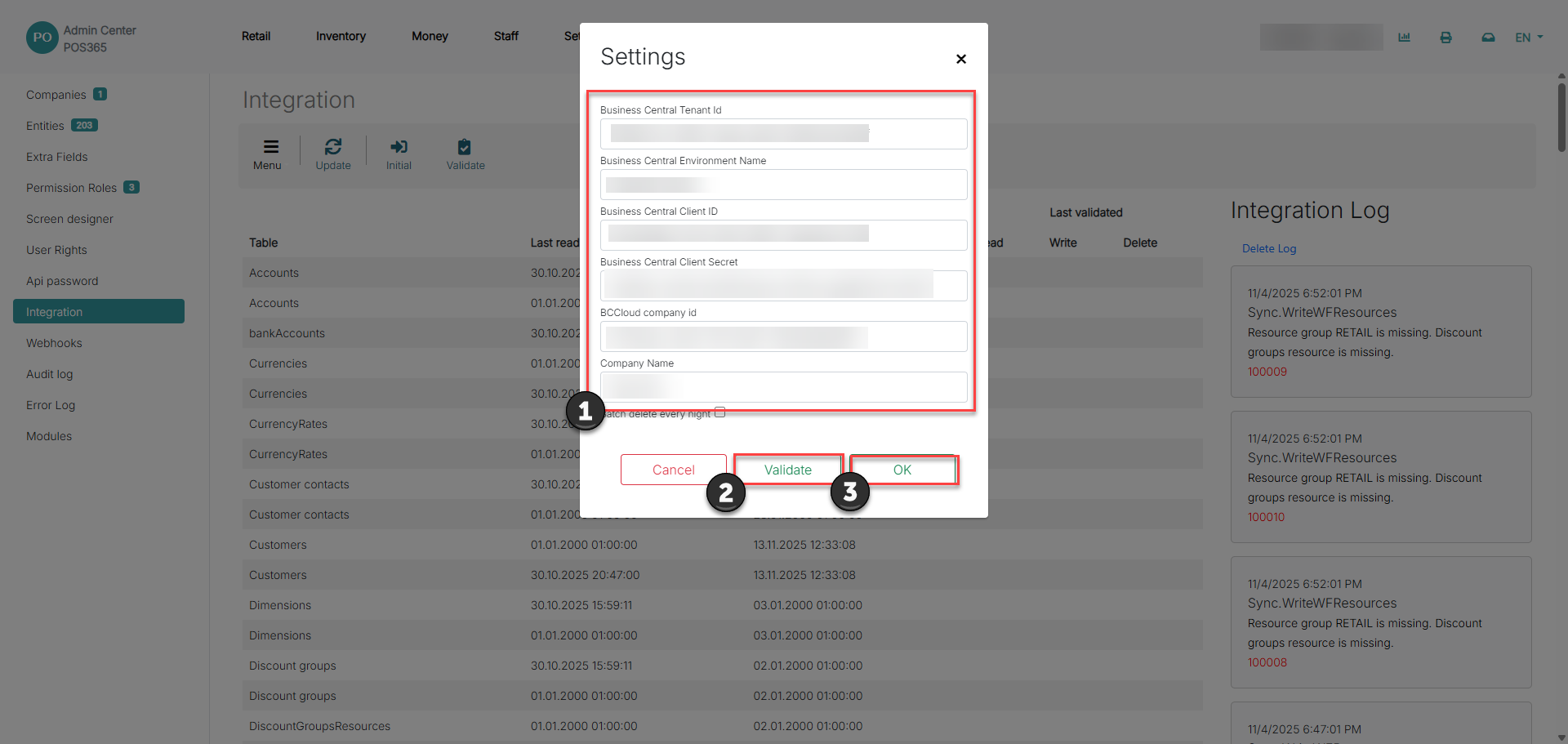Click Business Central Client Secret field
This screenshot has height=744, width=1568.
[x=784, y=286]
